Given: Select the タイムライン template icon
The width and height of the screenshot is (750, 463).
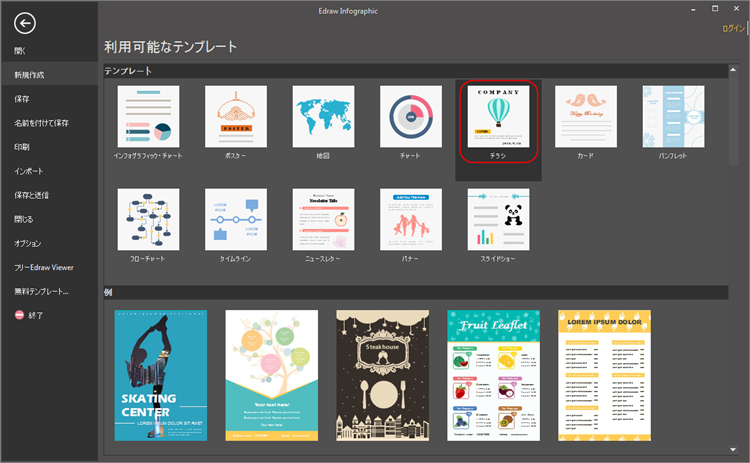Looking at the screenshot, I should 235,219.
